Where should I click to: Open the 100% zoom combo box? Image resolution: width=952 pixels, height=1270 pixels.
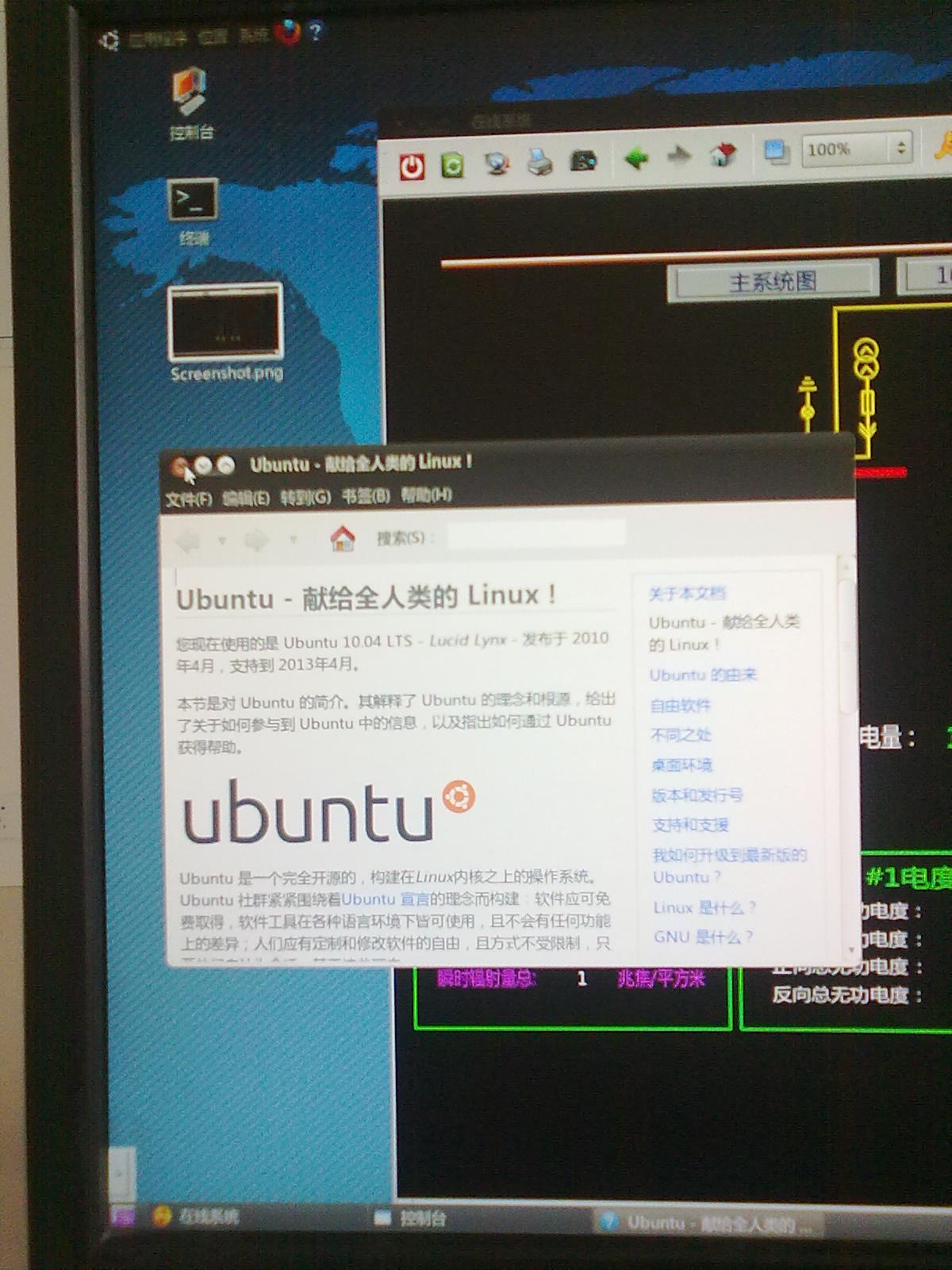(x=856, y=148)
